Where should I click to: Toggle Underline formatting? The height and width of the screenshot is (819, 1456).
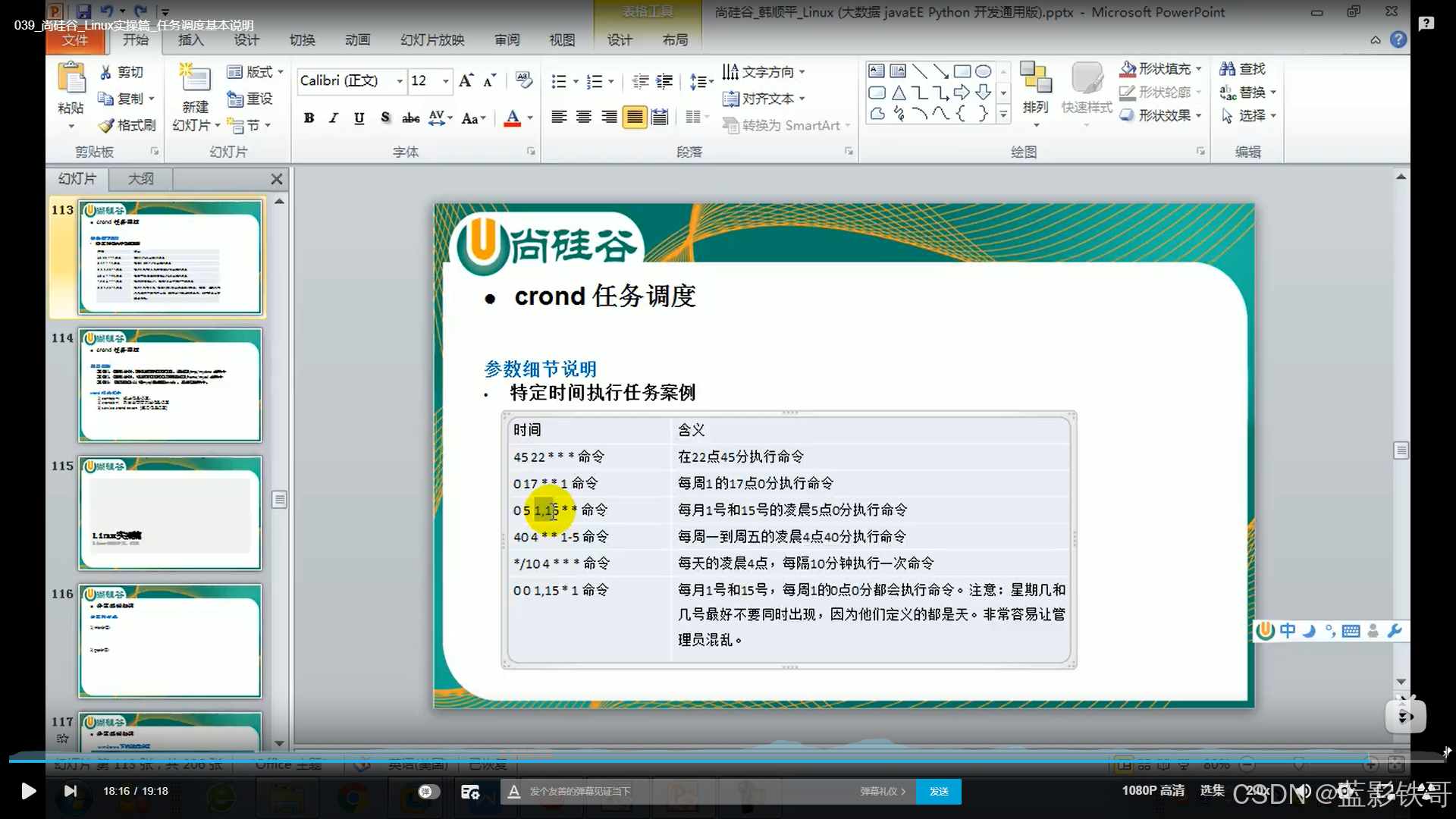point(359,118)
